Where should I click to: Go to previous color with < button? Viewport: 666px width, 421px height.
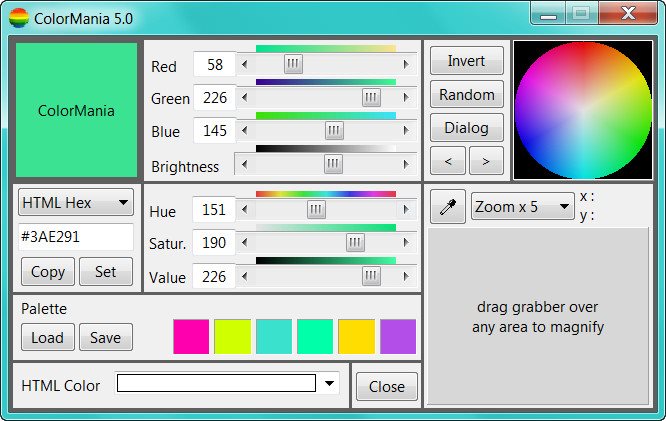coord(448,161)
